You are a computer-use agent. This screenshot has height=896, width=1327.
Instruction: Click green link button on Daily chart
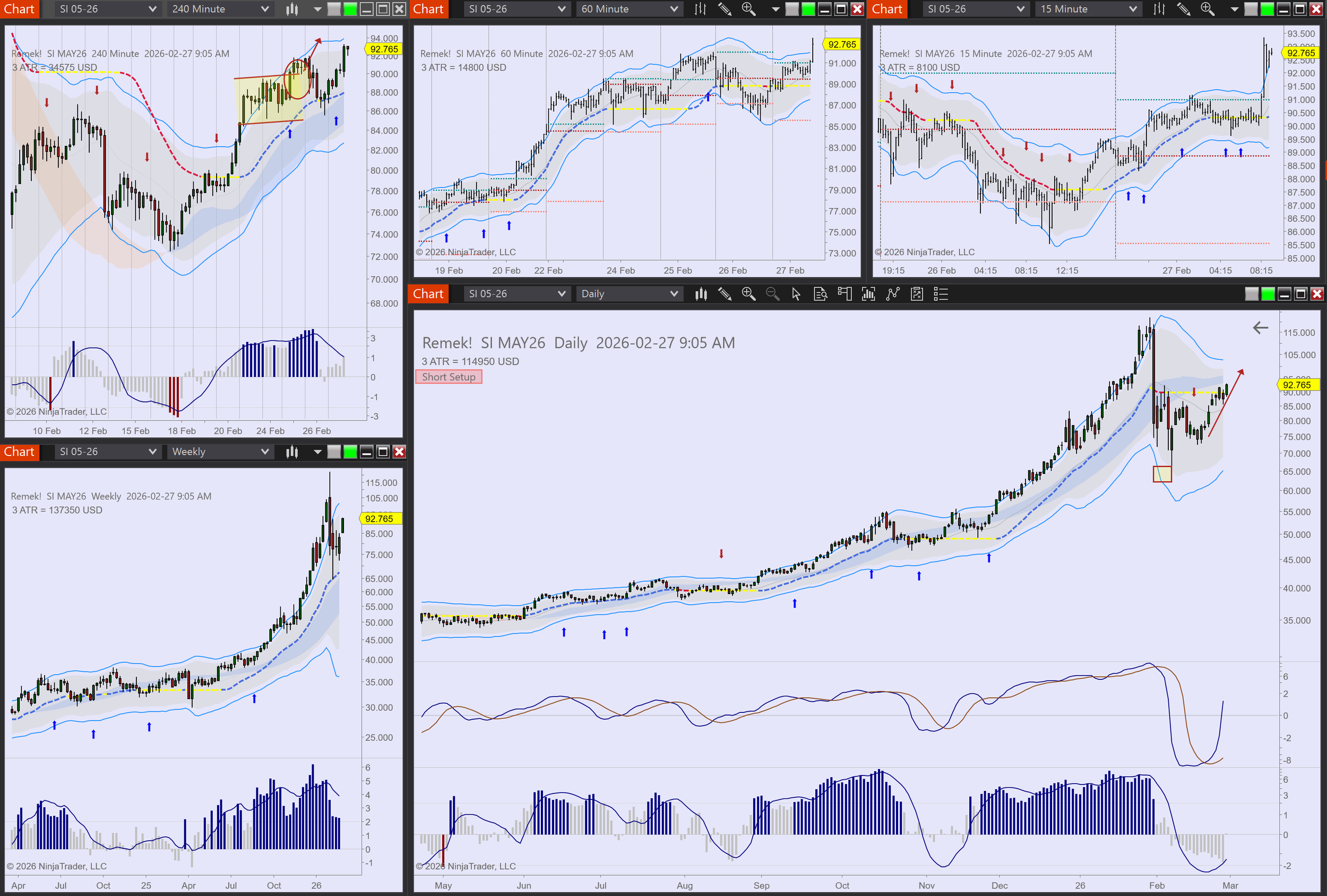tap(1268, 294)
